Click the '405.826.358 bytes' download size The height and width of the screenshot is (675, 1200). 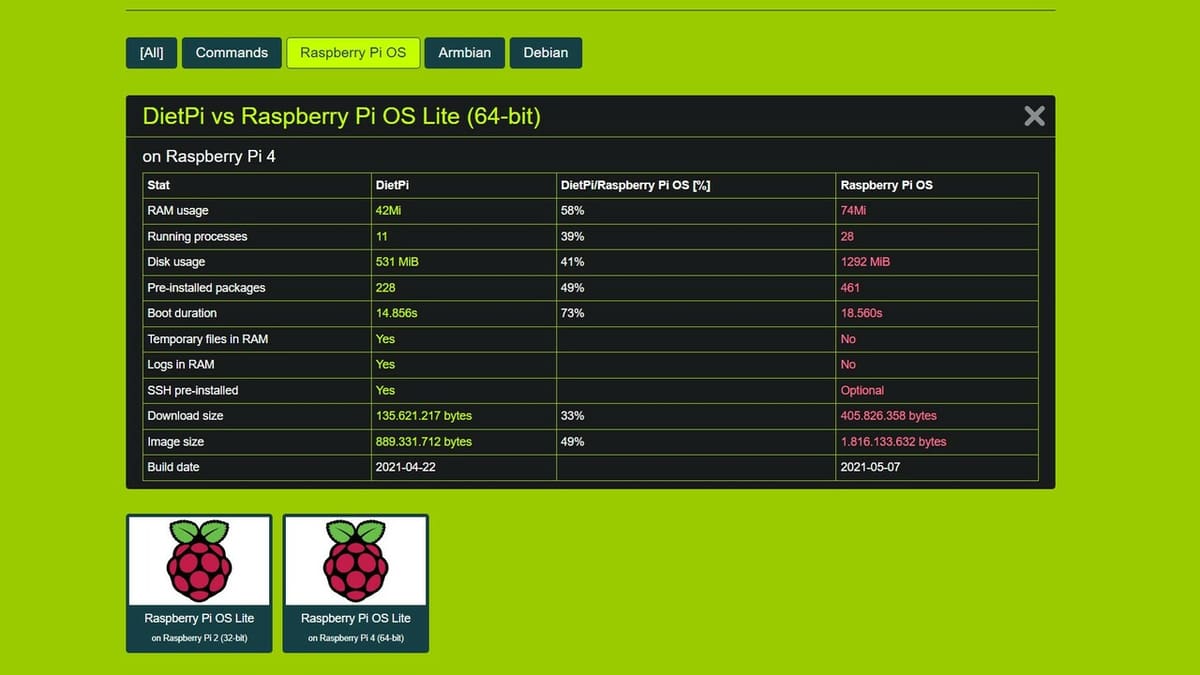(x=888, y=416)
